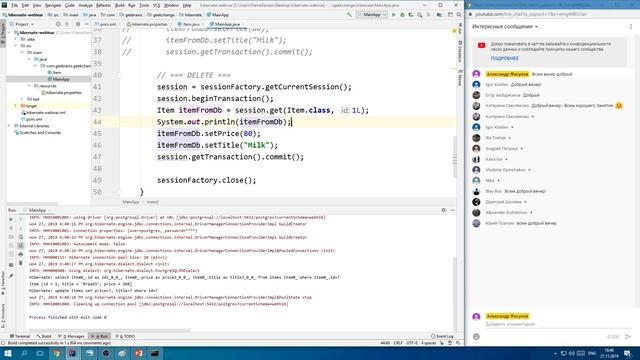The height and width of the screenshot is (360, 640).
Task: Locate current file target icon in Project panel
Action: click(x=58, y=24)
